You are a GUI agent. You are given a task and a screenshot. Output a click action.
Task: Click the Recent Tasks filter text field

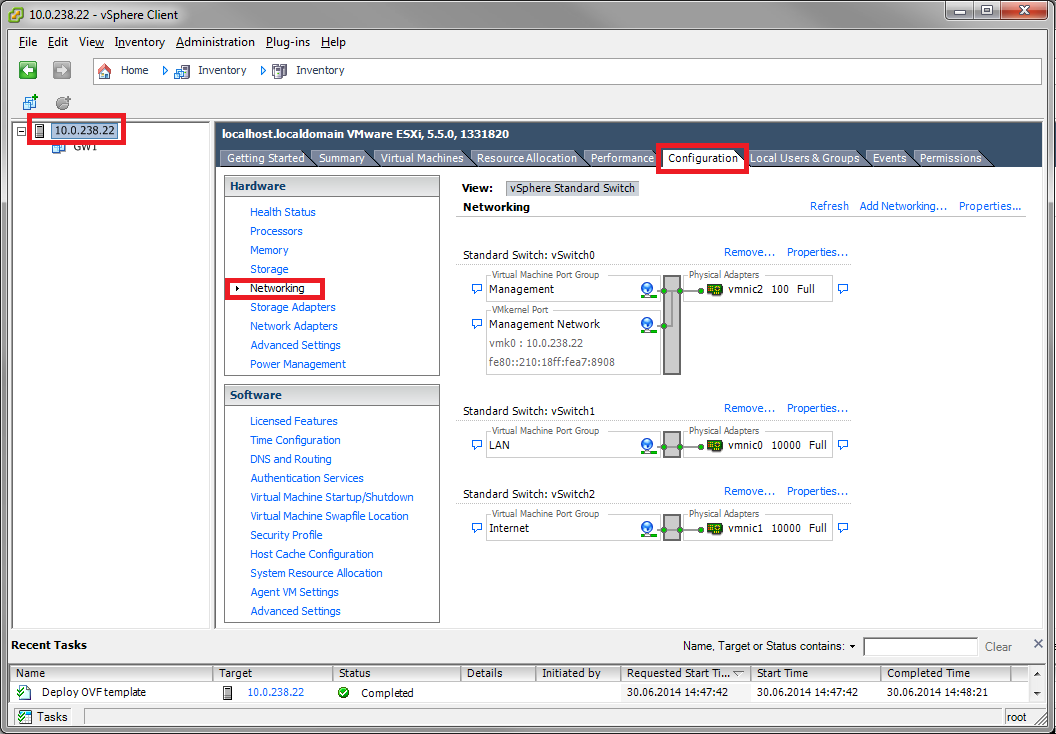(920, 647)
